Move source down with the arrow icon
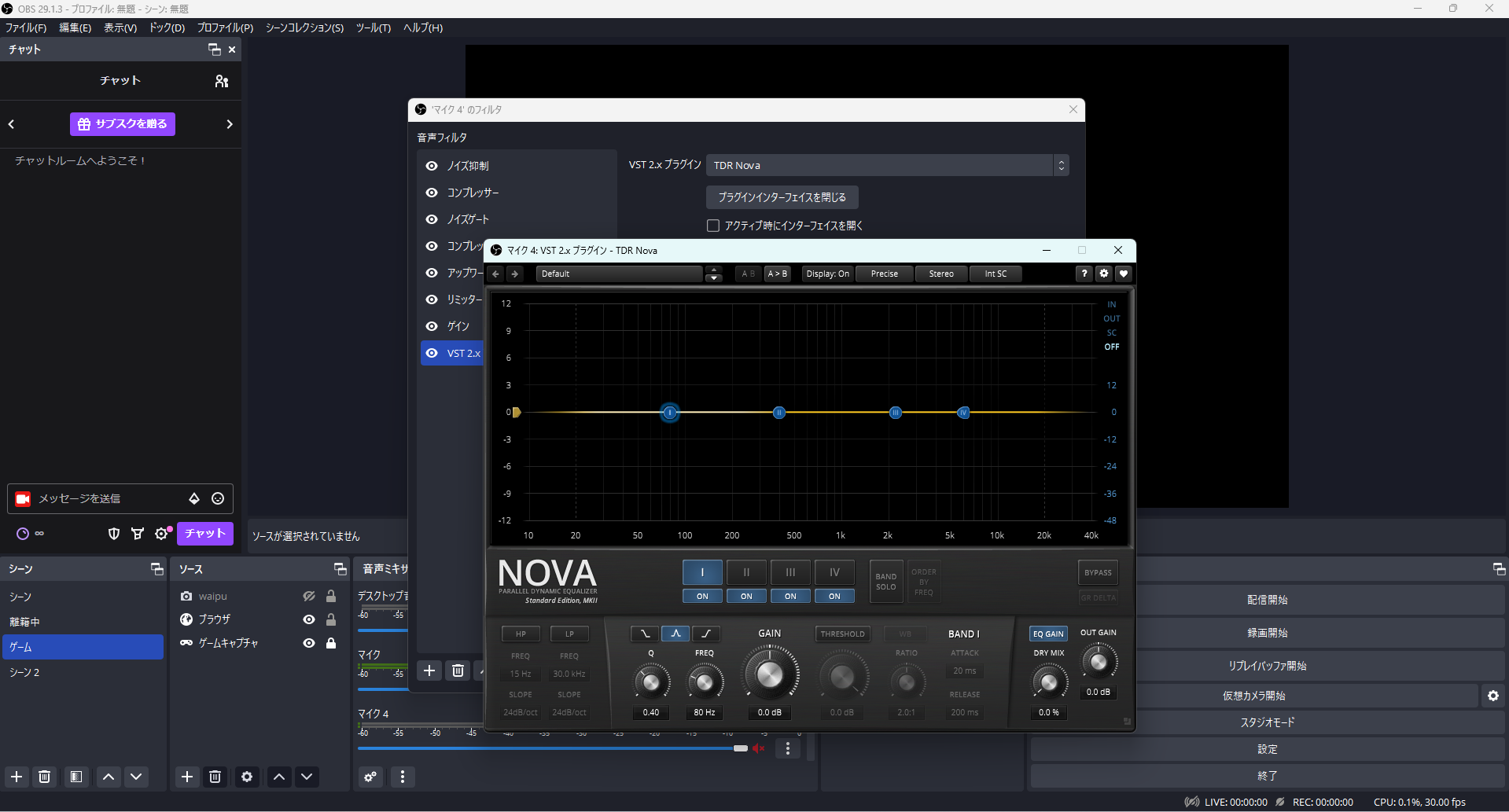 point(307,777)
